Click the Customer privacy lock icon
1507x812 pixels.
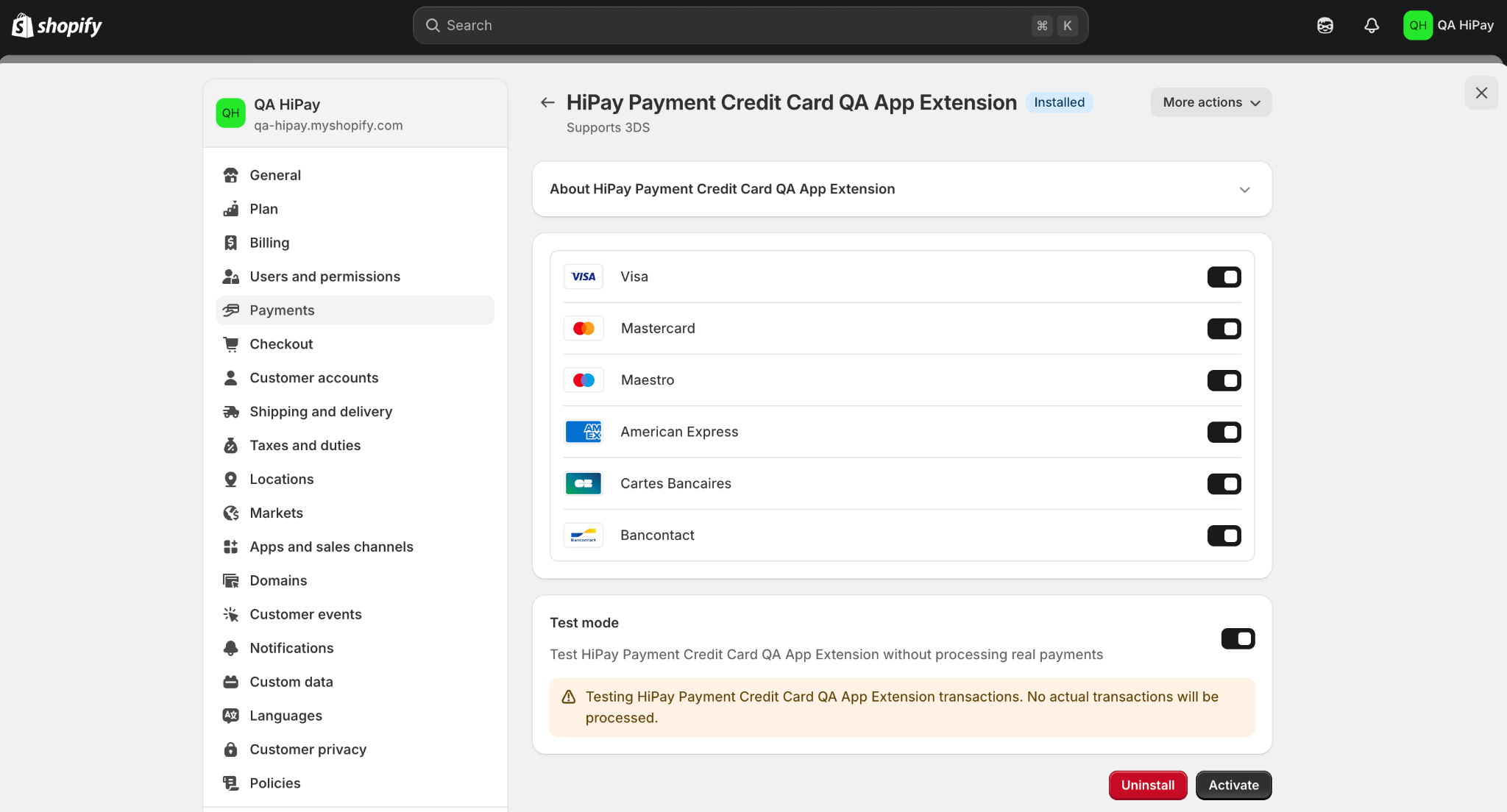pos(231,749)
